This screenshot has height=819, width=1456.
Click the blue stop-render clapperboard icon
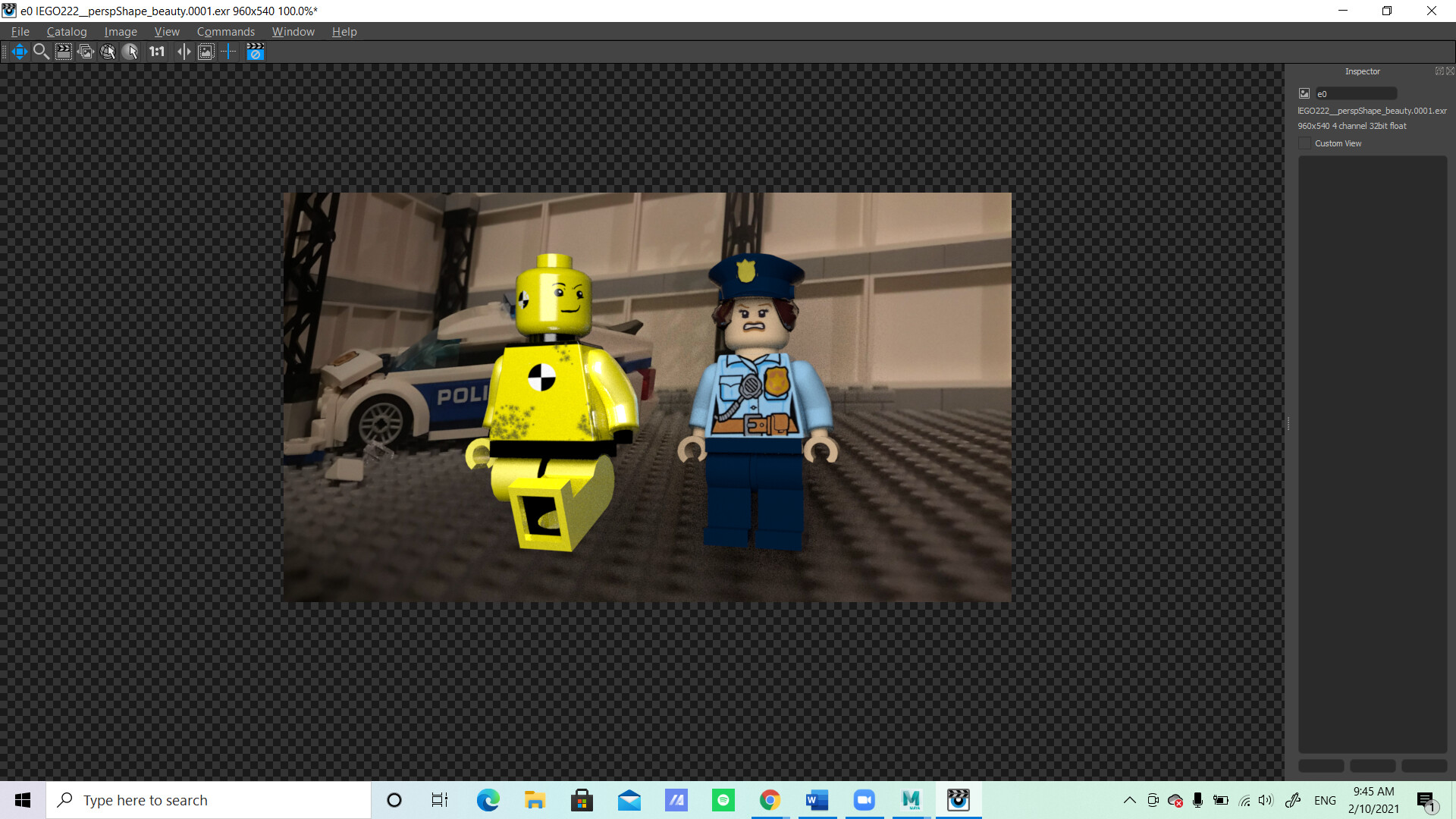click(256, 52)
